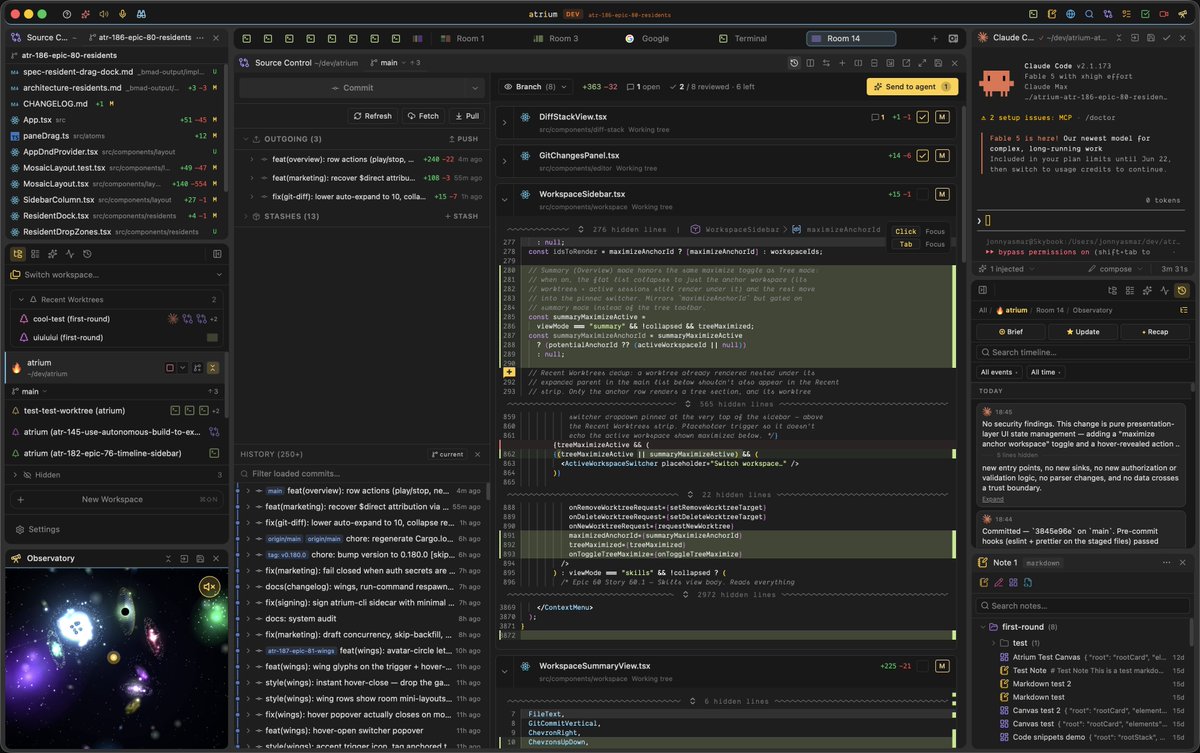Screen dimensions: 1200x753
Task: Unmute the Observatory sound icon
Action: [209, 587]
